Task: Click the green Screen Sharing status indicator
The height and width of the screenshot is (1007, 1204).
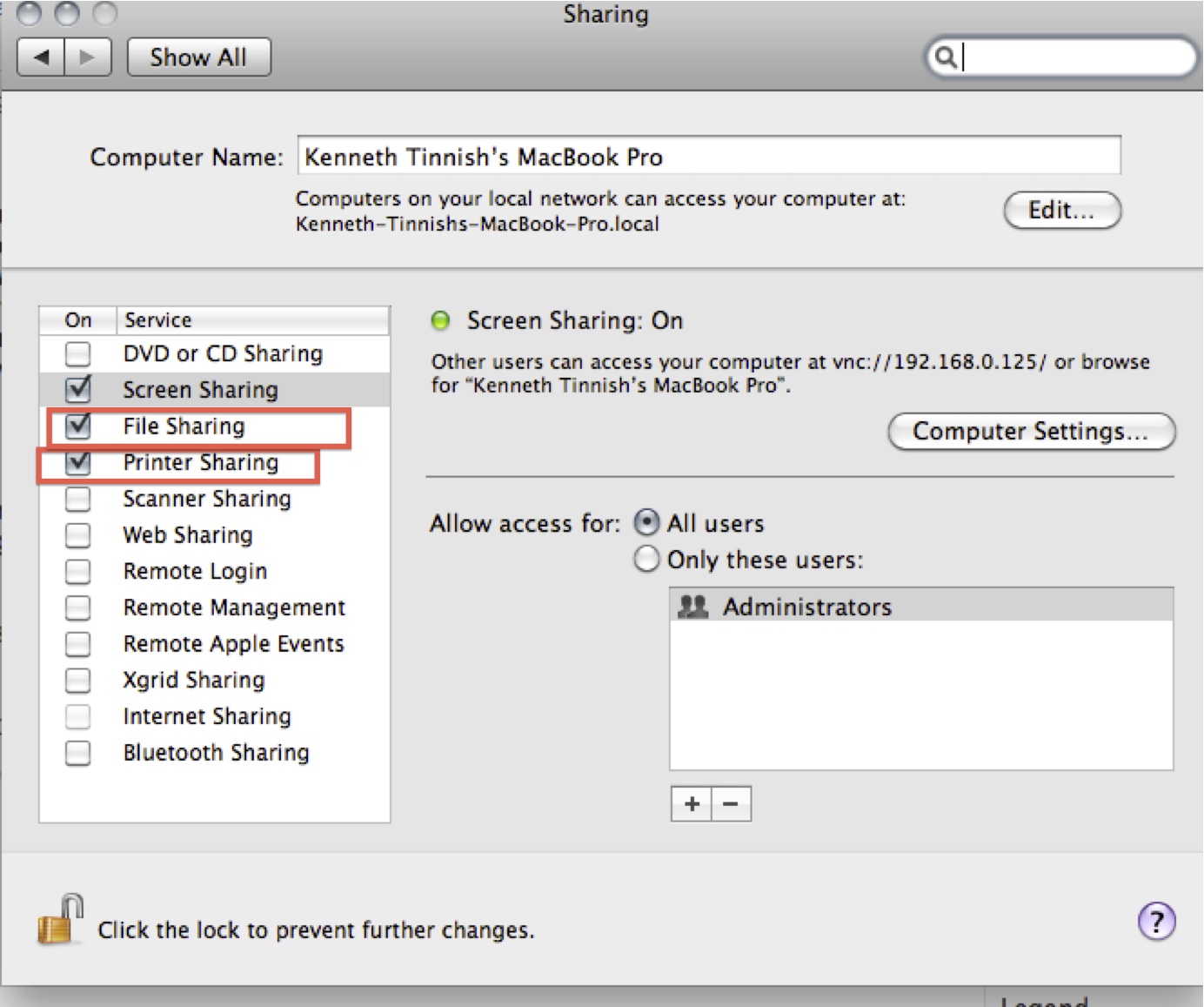Action: [440, 320]
